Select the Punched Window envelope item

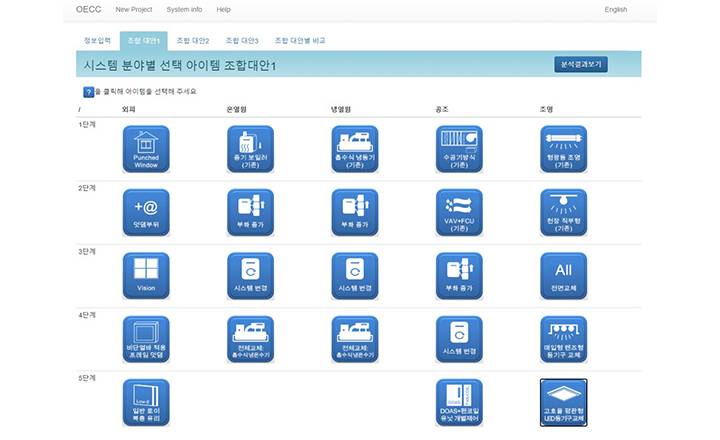145,150
